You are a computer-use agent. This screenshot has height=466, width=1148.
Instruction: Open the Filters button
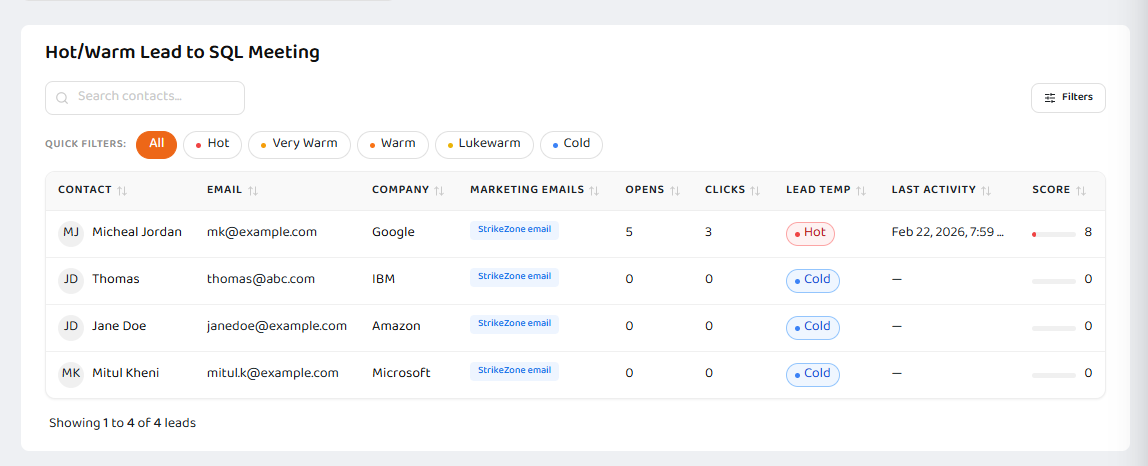click(x=1068, y=97)
